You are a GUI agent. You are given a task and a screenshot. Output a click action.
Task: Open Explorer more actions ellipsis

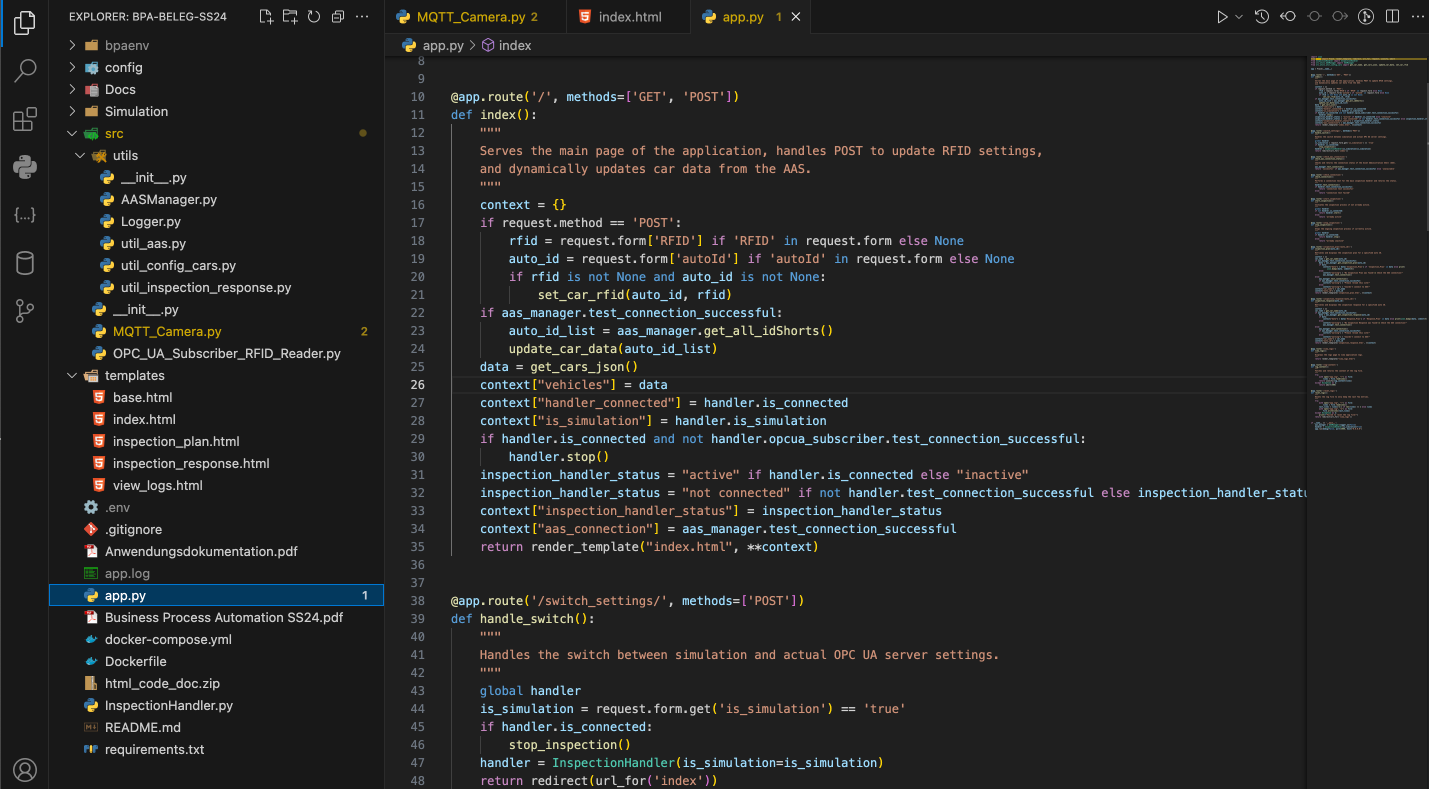tap(362, 17)
